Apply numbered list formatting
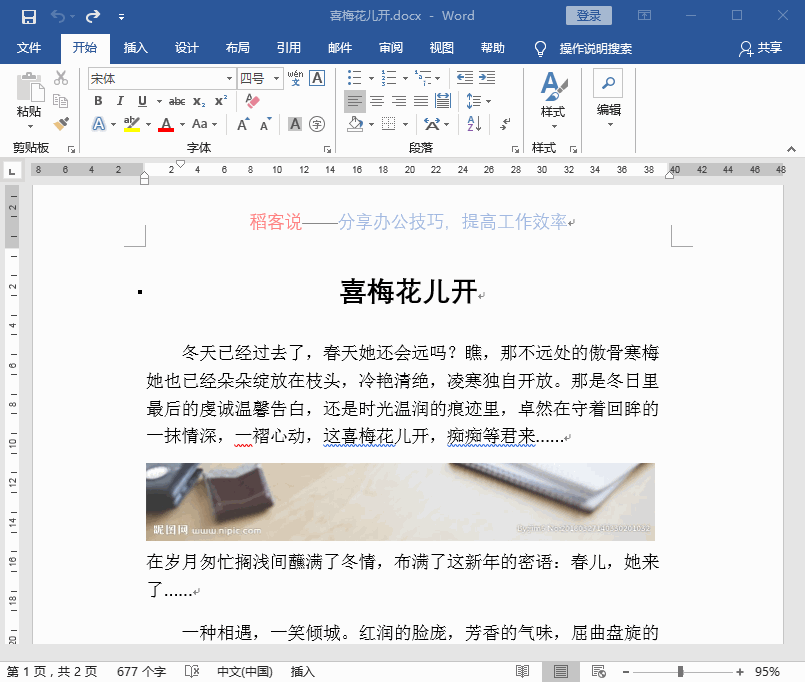805x682 pixels. 389,78
